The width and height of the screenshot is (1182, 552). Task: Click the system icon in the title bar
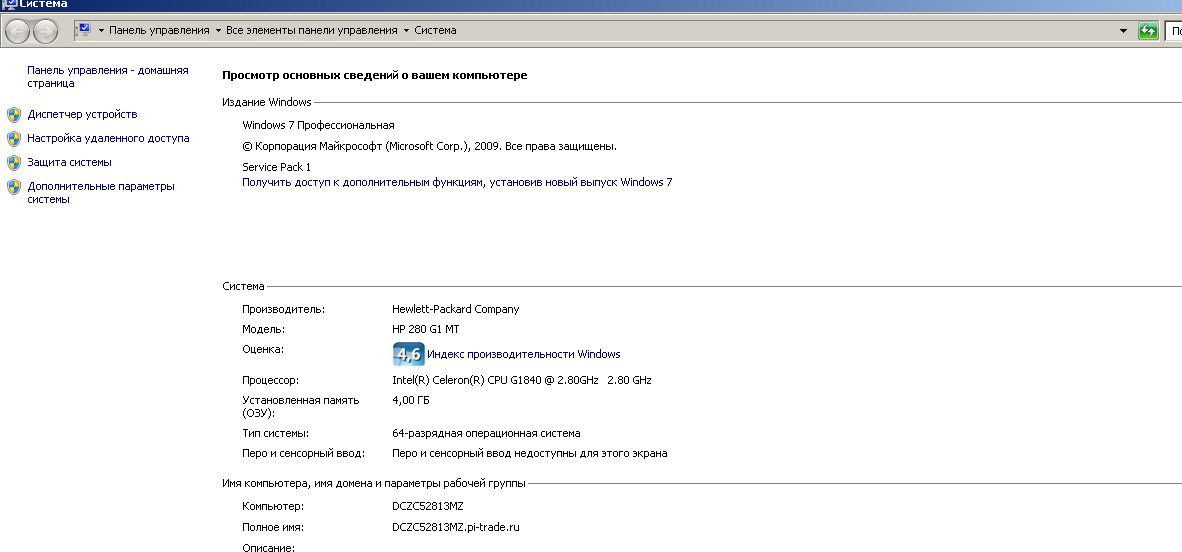point(9,5)
